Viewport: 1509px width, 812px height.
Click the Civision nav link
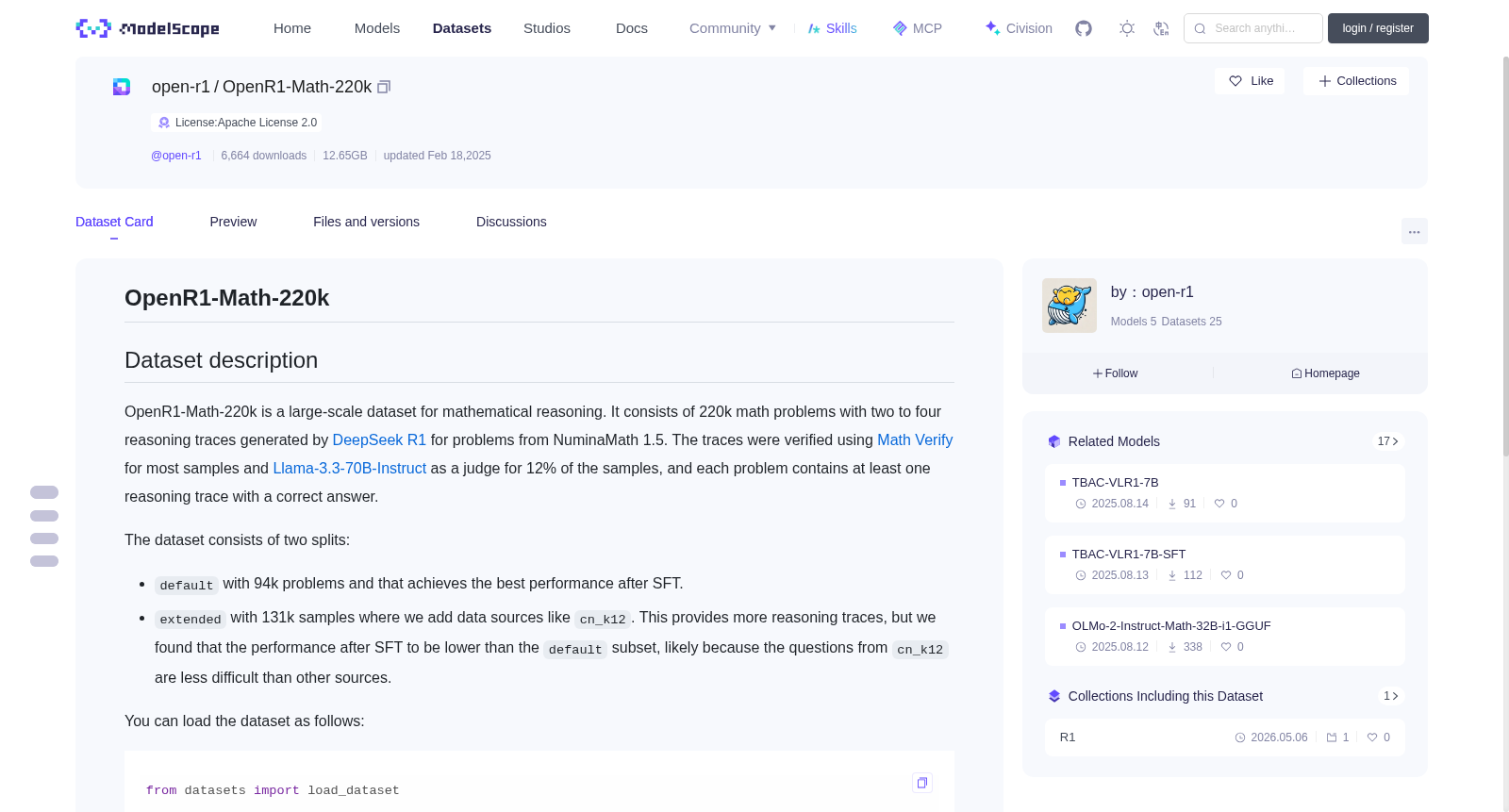coord(1019,28)
